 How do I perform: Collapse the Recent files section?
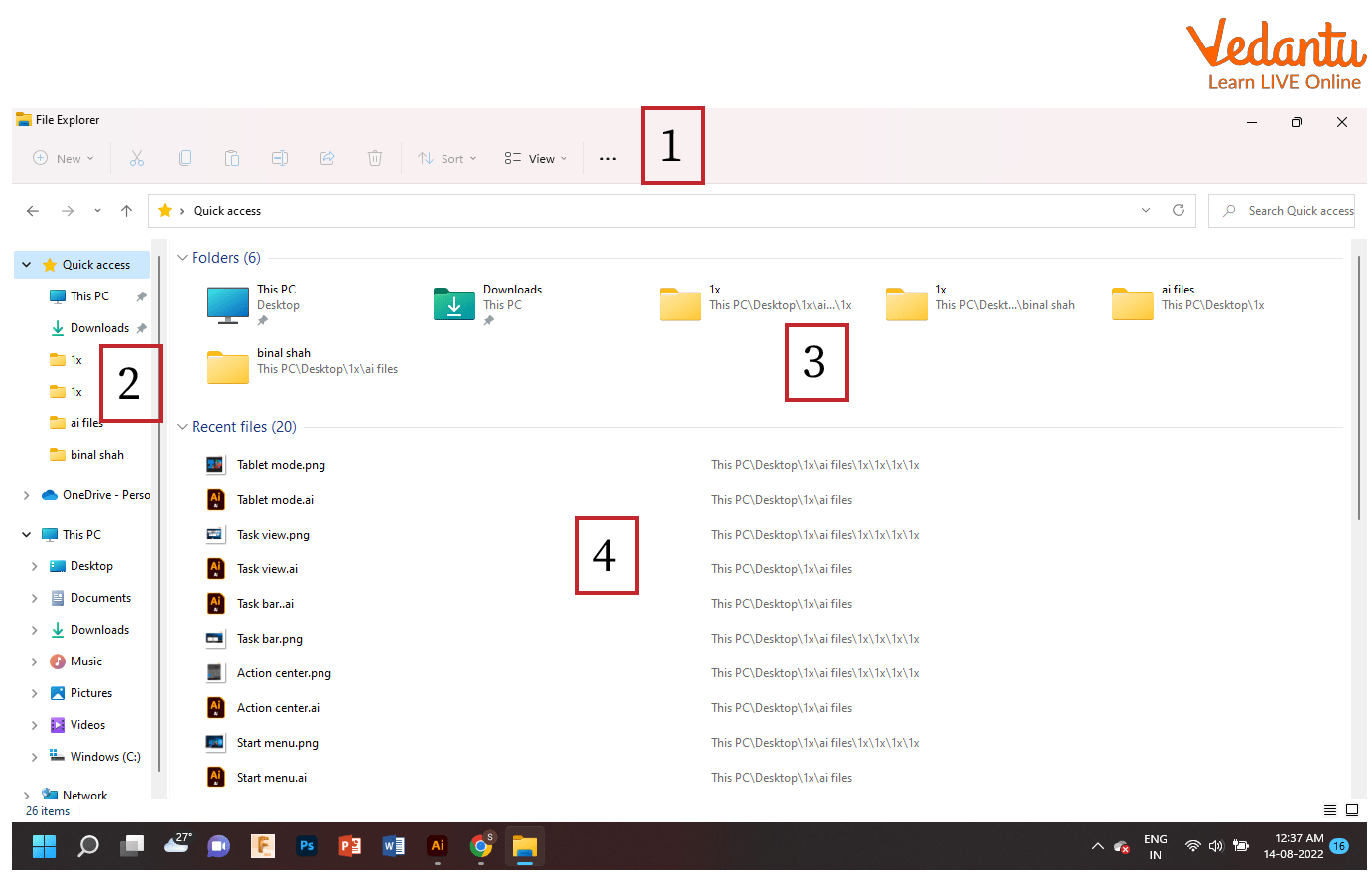pos(182,427)
